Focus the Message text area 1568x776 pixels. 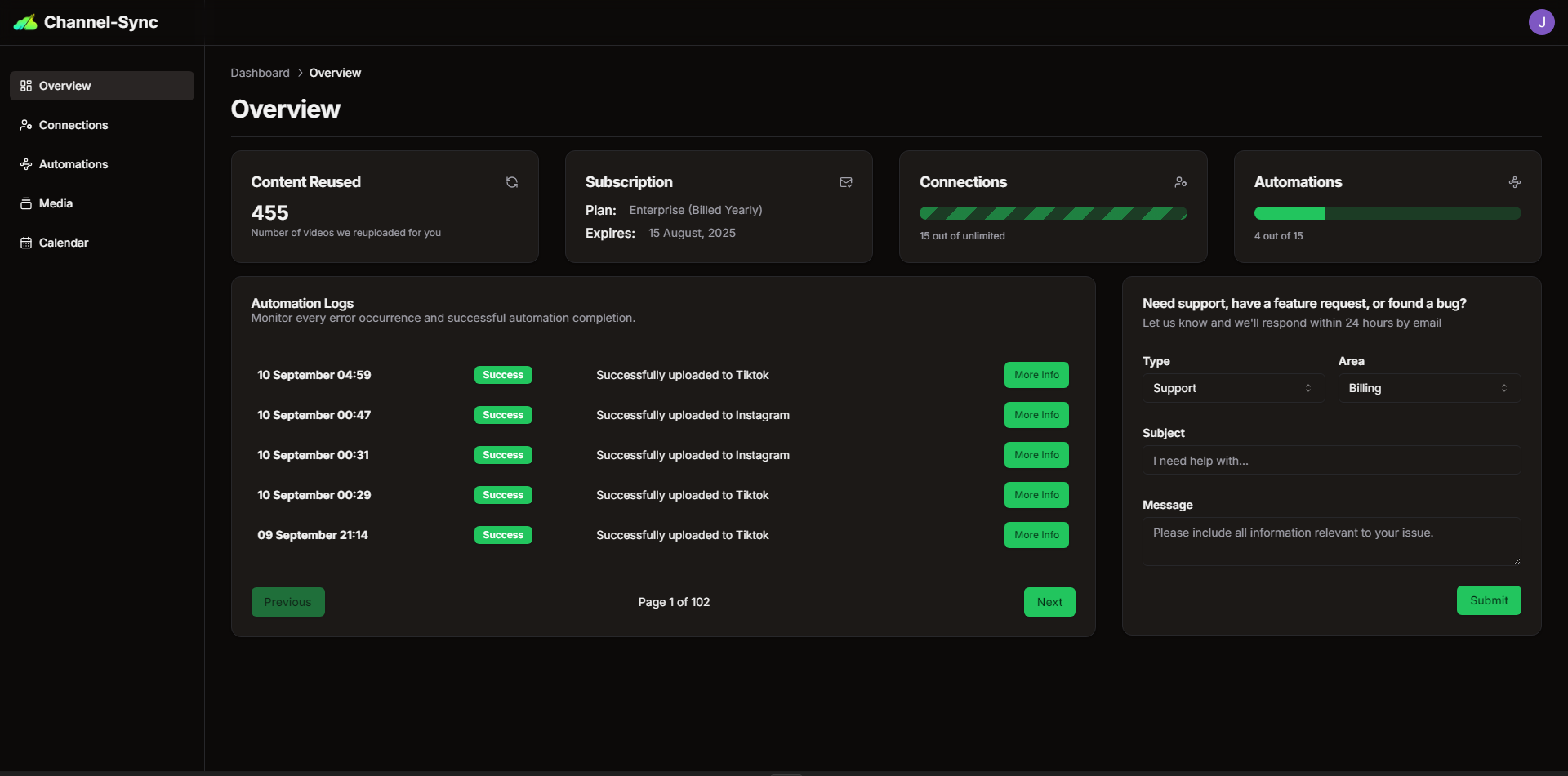tap(1331, 542)
